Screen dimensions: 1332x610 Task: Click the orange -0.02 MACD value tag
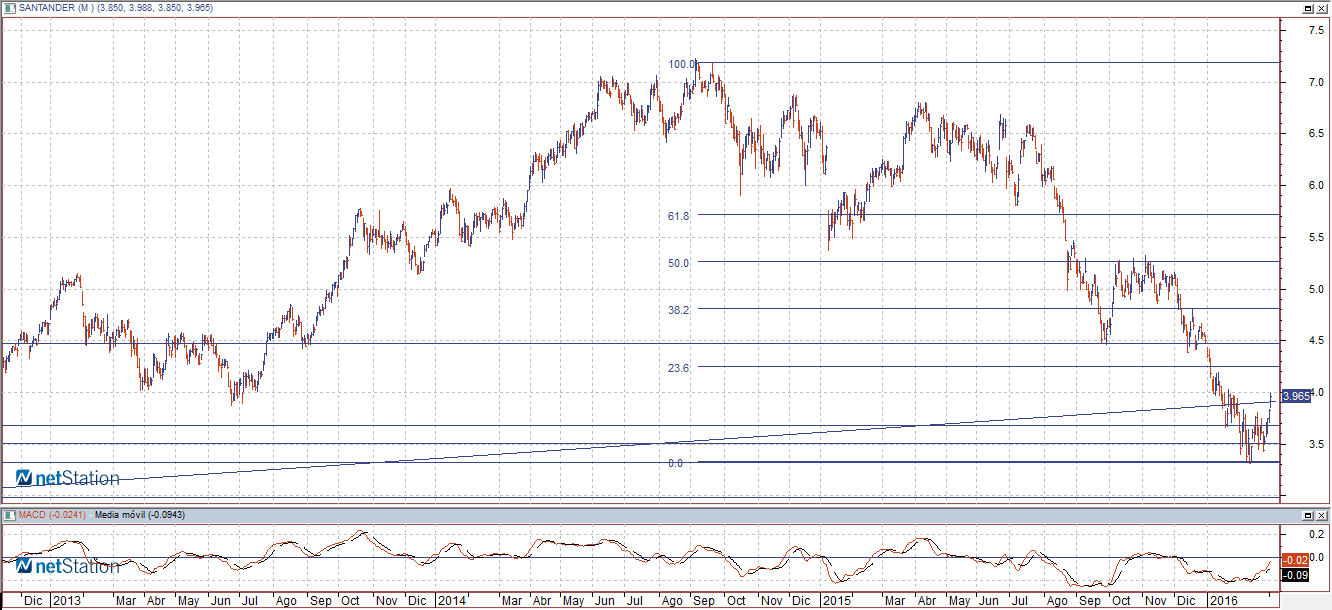1295,560
